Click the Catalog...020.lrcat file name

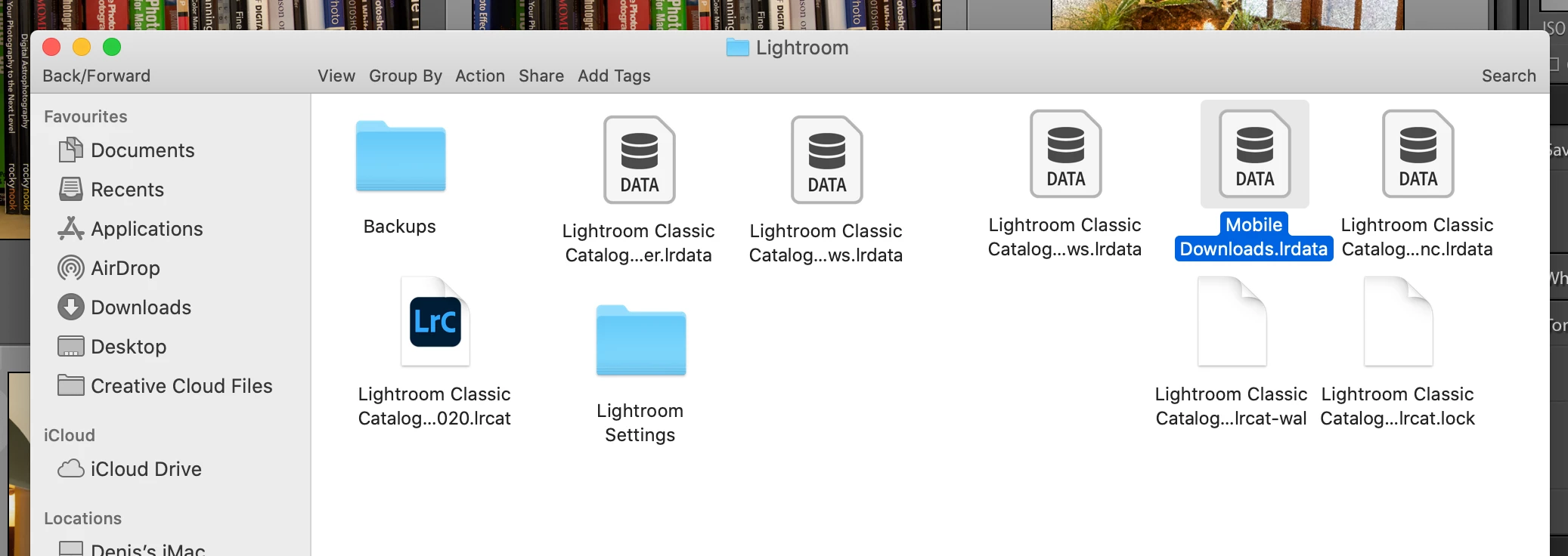435,406
